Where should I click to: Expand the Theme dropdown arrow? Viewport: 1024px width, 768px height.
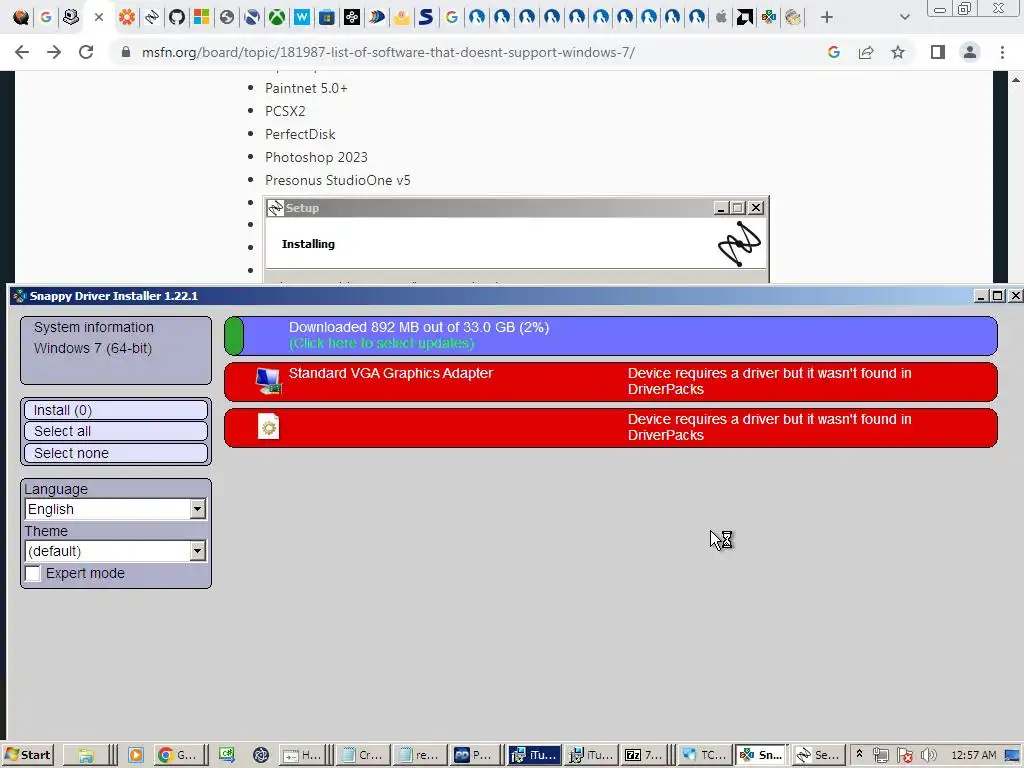[197, 551]
